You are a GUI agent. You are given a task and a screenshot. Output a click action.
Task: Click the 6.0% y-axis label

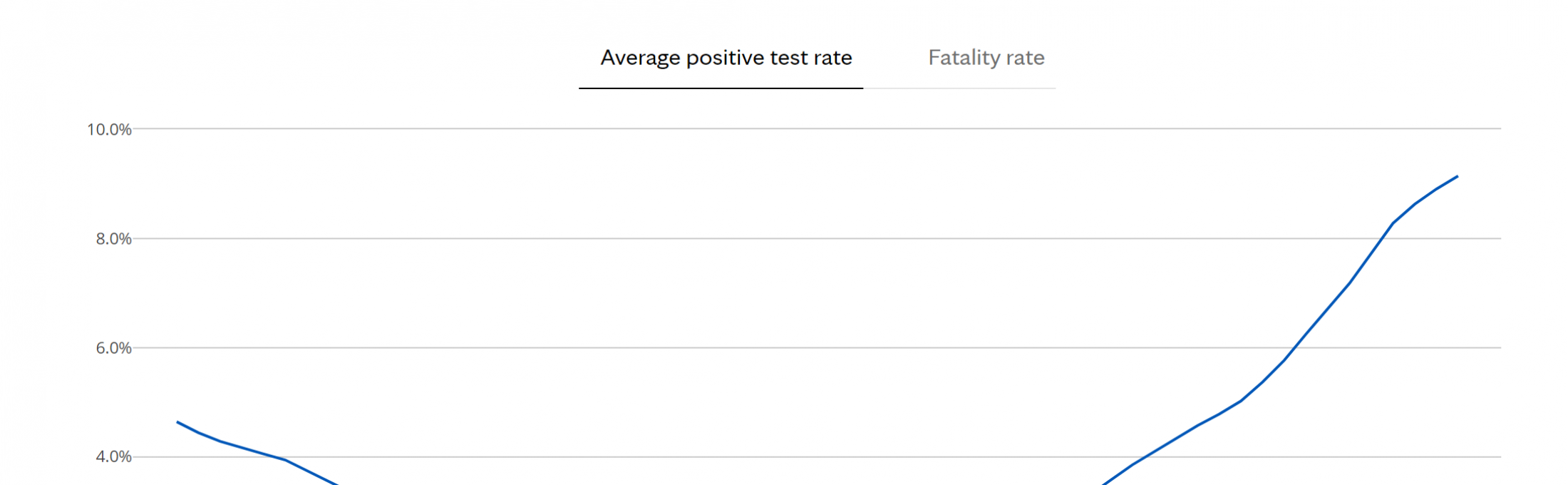(x=114, y=348)
